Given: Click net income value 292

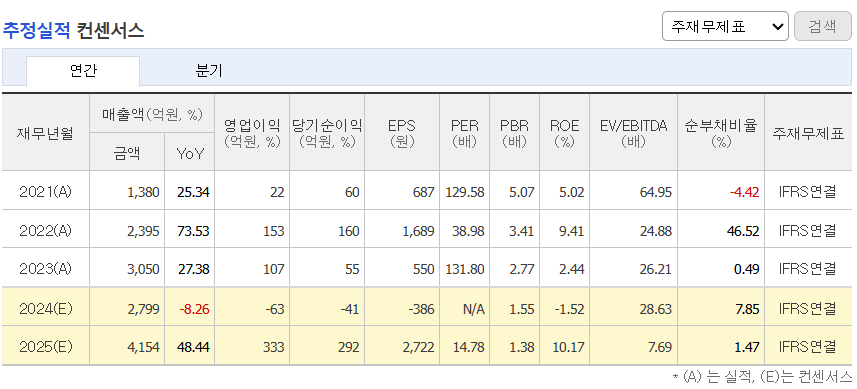Looking at the screenshot, I should [349, 347].
